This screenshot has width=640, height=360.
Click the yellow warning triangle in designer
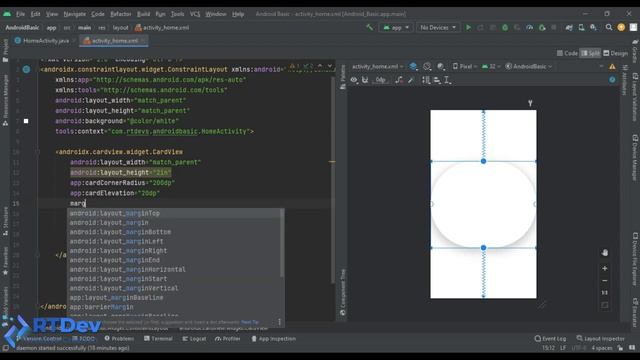coord(612,67)
